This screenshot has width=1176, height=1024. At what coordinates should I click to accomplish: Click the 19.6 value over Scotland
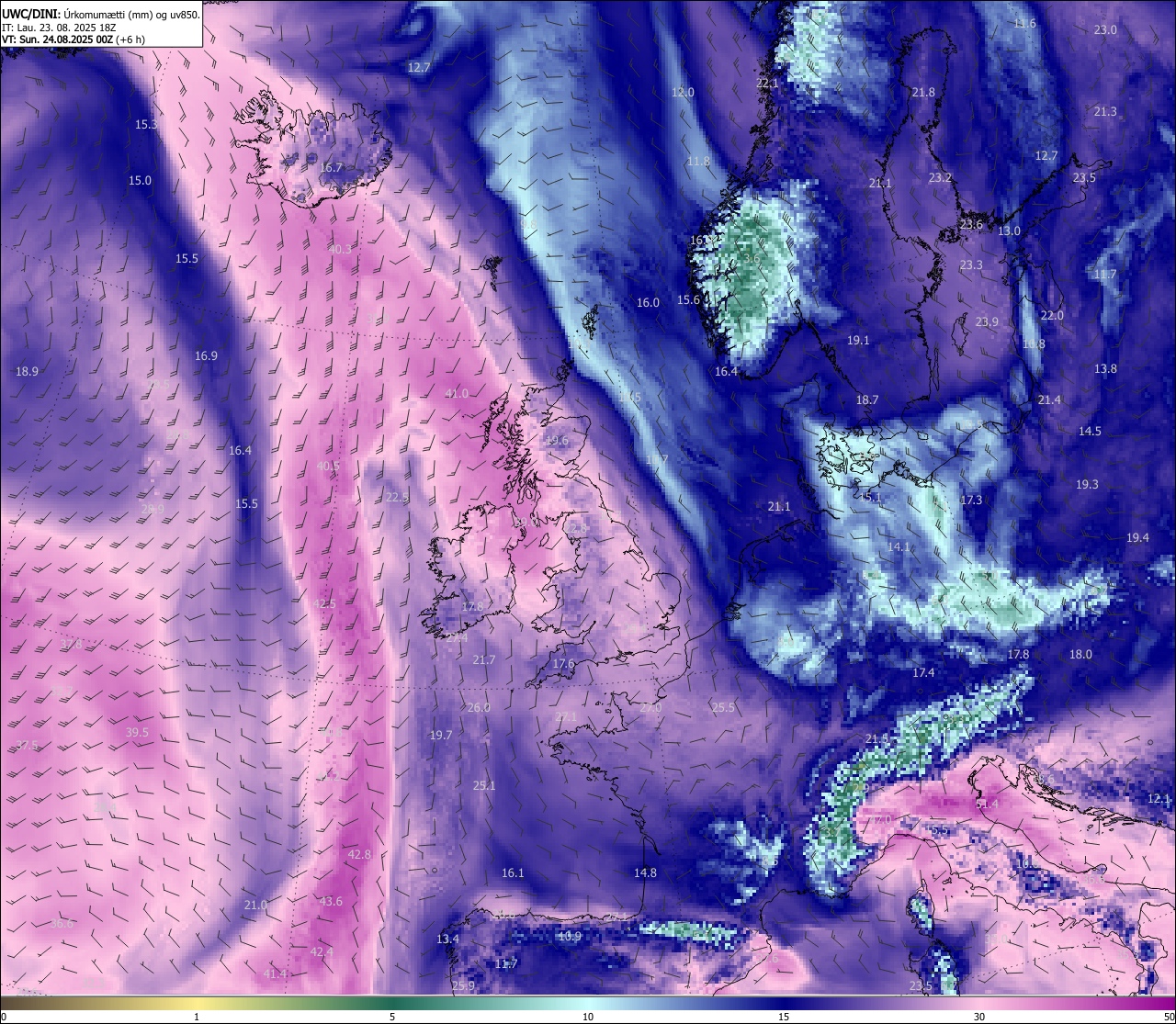557,441
